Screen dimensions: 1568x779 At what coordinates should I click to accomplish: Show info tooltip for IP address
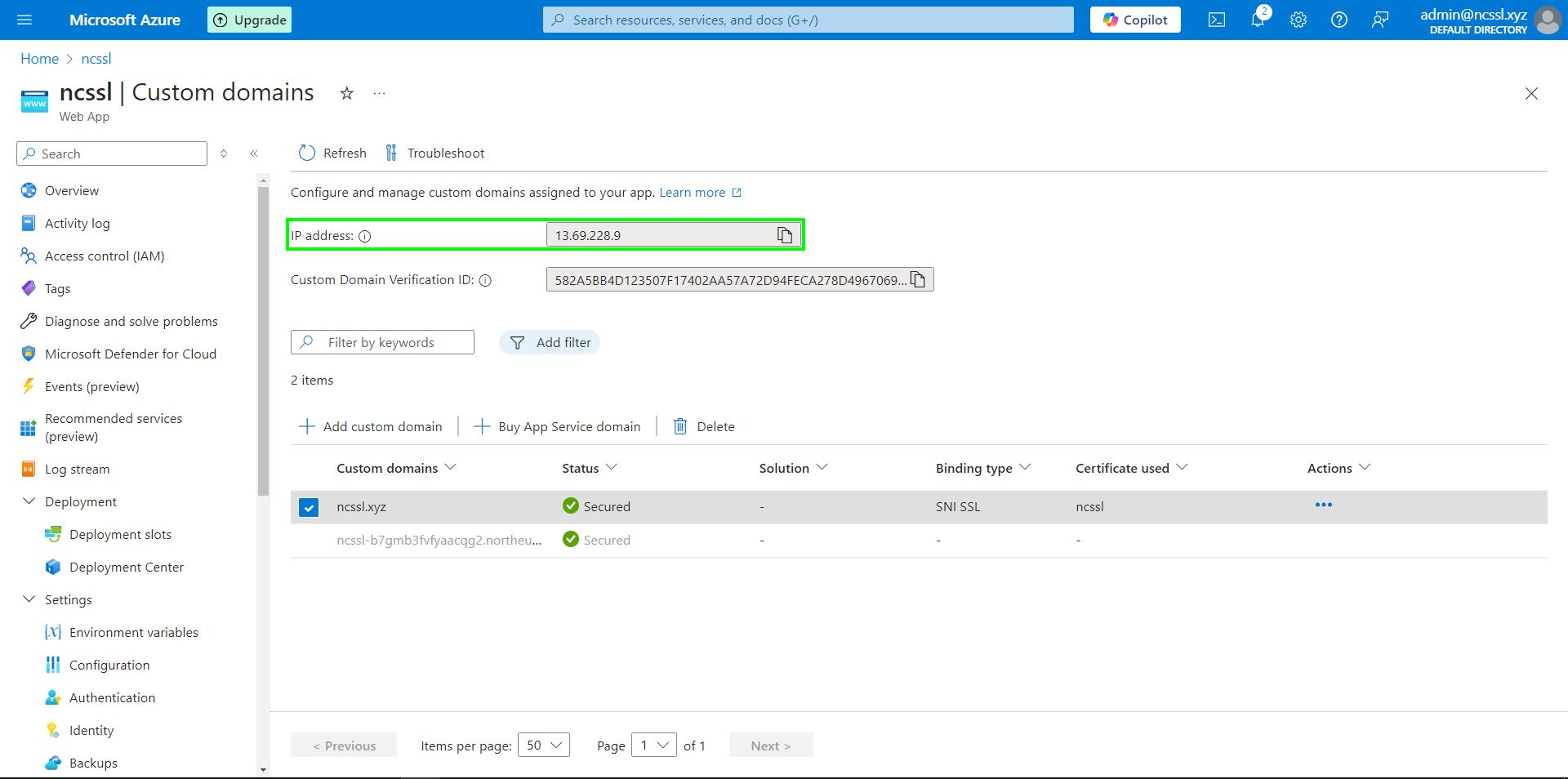click(x=365, y=236)
